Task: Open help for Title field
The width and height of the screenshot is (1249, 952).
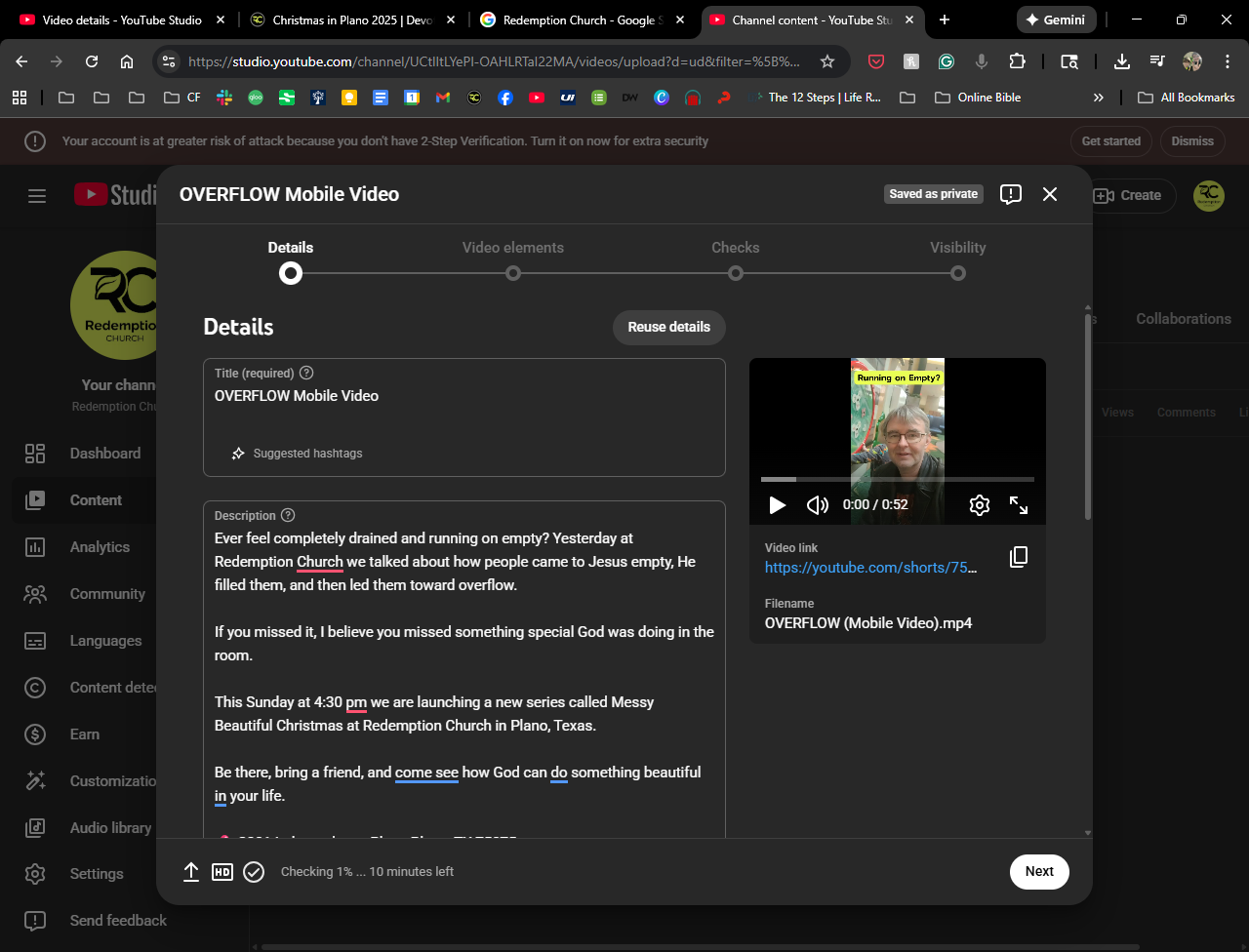Action: tap(306, 373)
